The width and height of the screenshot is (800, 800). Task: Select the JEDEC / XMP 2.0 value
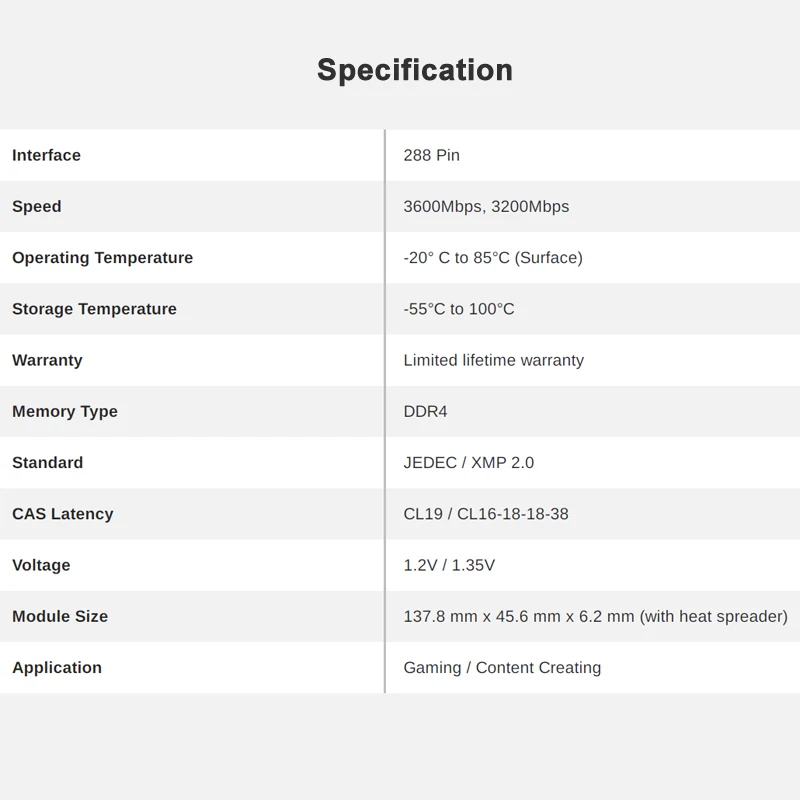468,462
